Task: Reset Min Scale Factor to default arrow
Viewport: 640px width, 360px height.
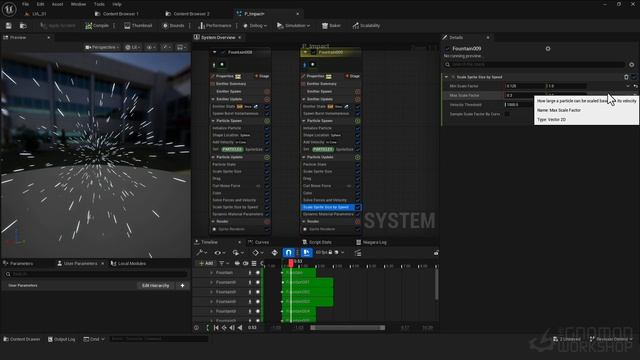Action: pos(635,86)
